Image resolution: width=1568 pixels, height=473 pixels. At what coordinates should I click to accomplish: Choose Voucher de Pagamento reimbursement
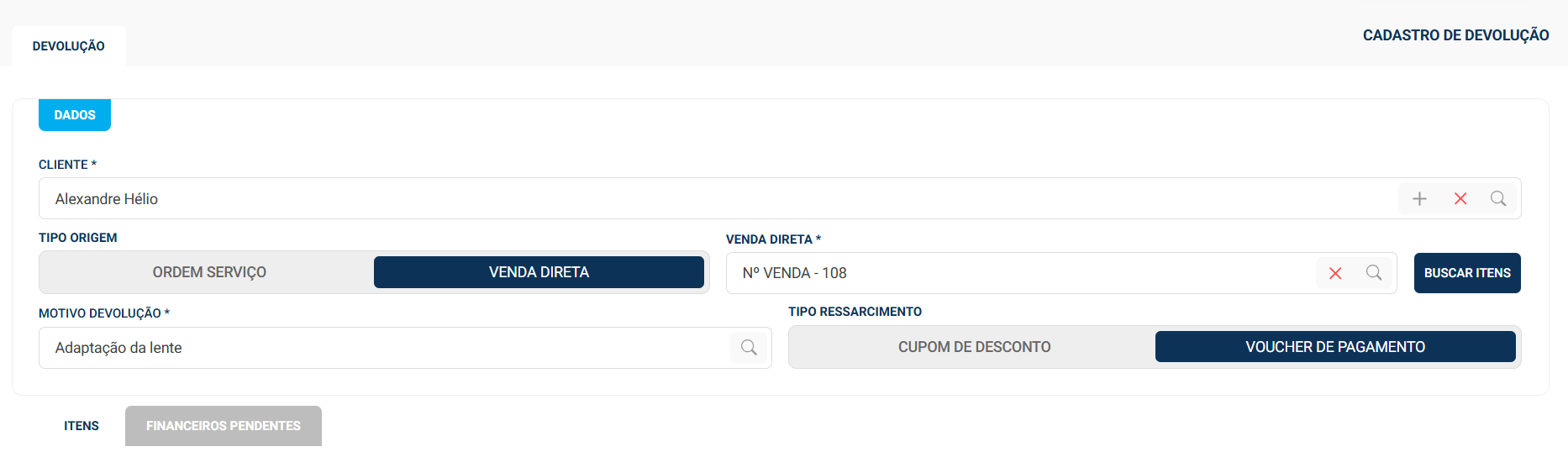1334,347
